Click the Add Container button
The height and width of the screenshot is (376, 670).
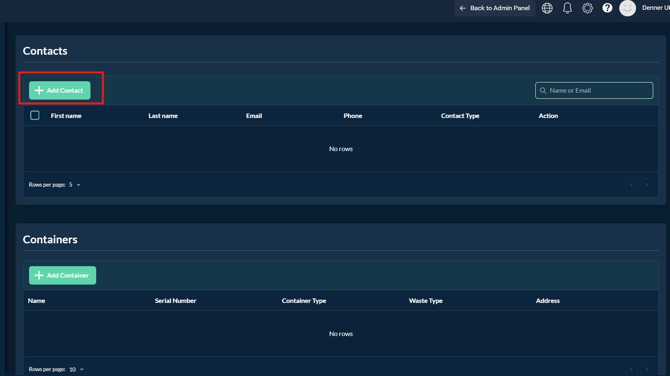pos(62,276)
